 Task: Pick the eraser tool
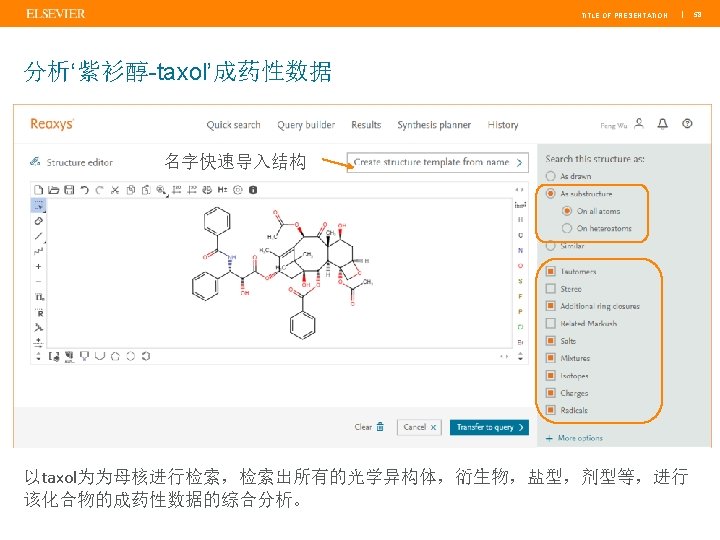(x=39, y=221)
